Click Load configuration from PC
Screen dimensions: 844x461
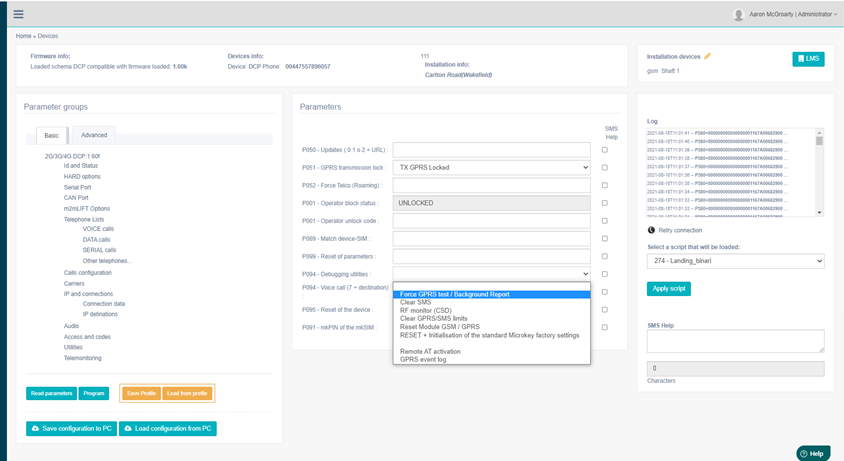[x=167, y=429]
